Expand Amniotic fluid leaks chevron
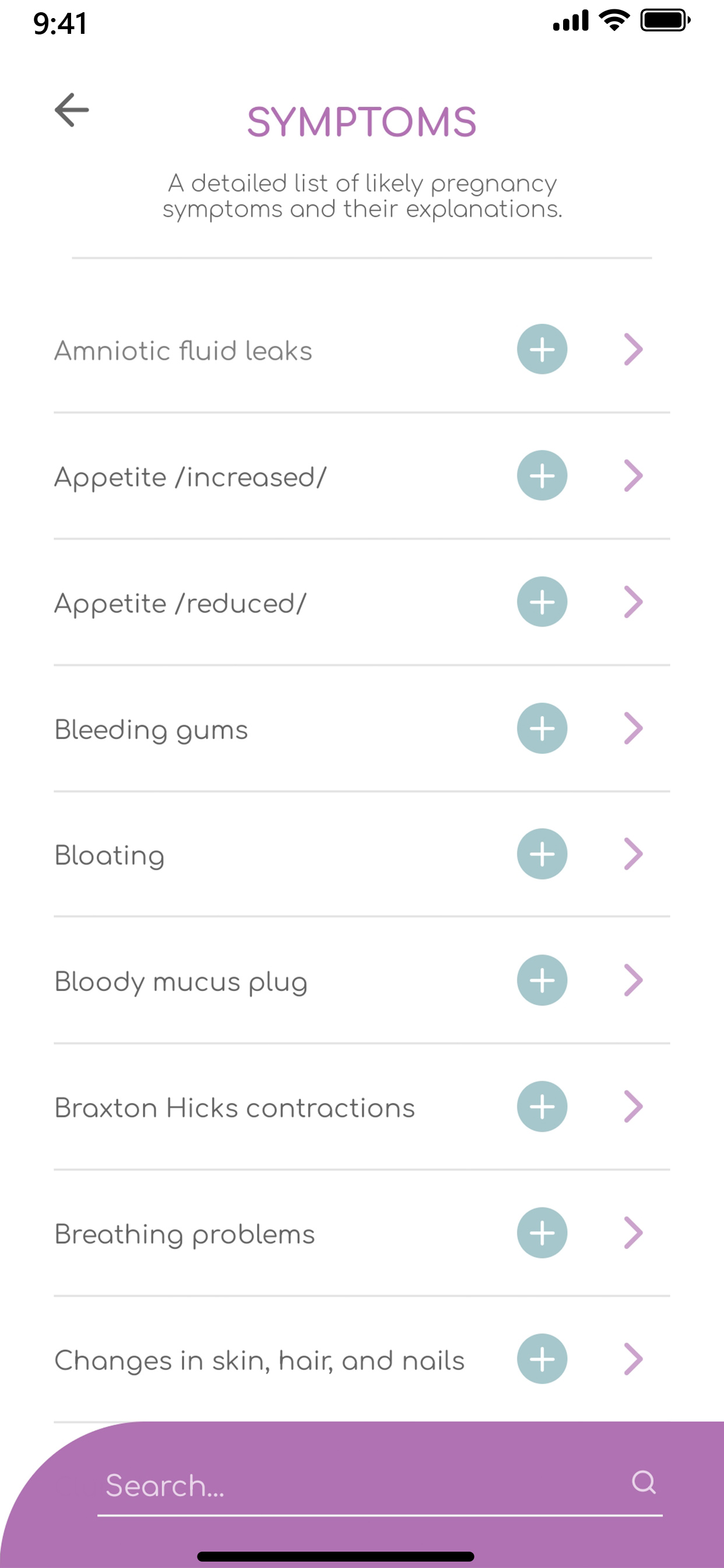 coord(633,349)
